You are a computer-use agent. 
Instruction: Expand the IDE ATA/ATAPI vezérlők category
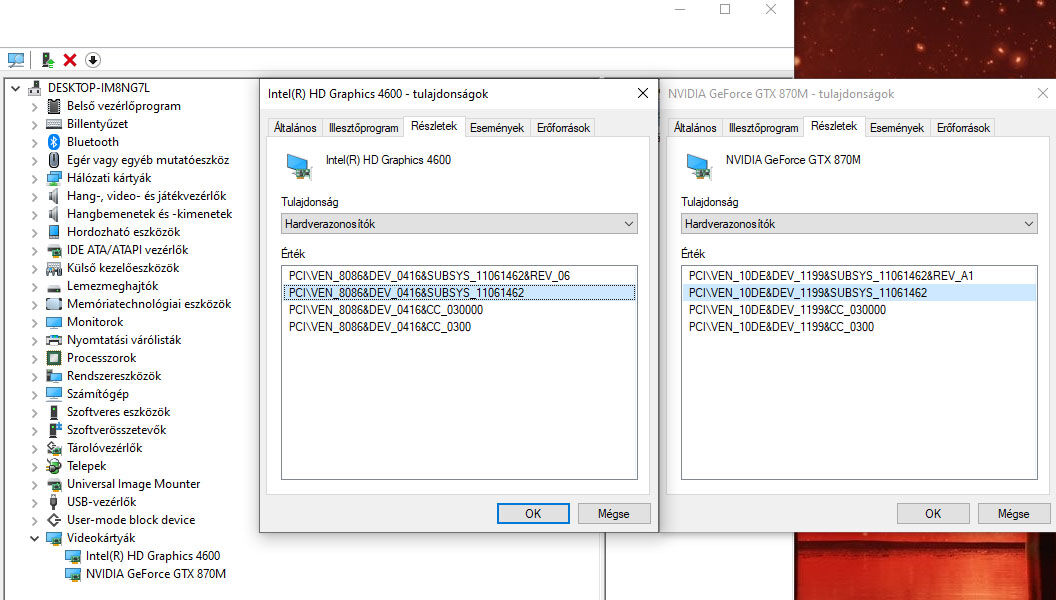click(34, 251)
